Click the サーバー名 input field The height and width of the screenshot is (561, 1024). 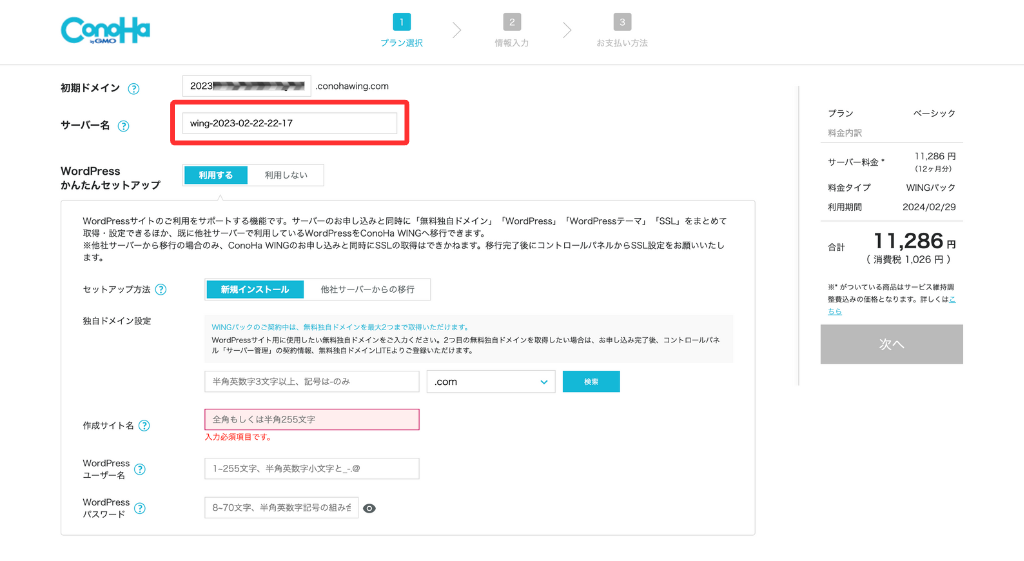[289, 123]
